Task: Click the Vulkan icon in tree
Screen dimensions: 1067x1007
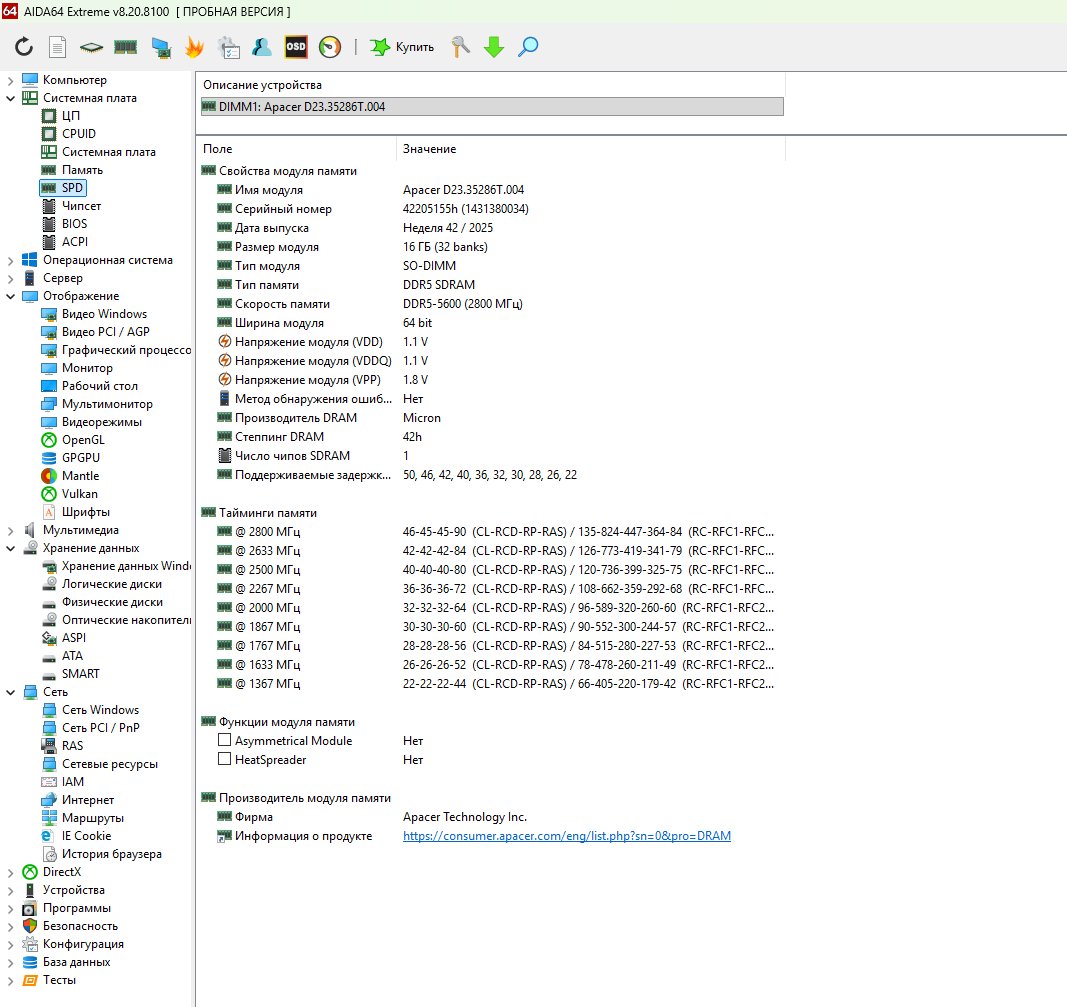Action: point(49,494)
